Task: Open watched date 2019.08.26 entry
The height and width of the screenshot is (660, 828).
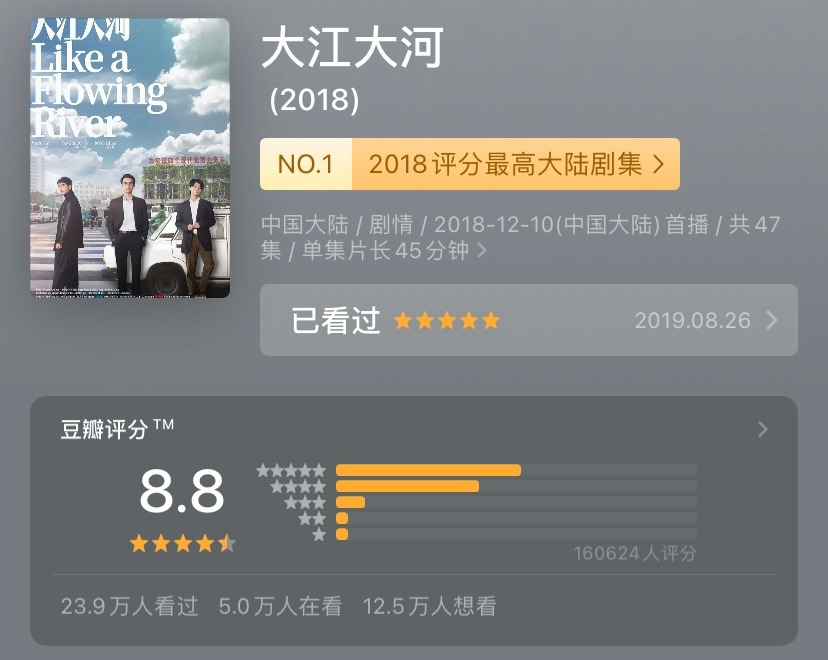Action: pos(693,320)
